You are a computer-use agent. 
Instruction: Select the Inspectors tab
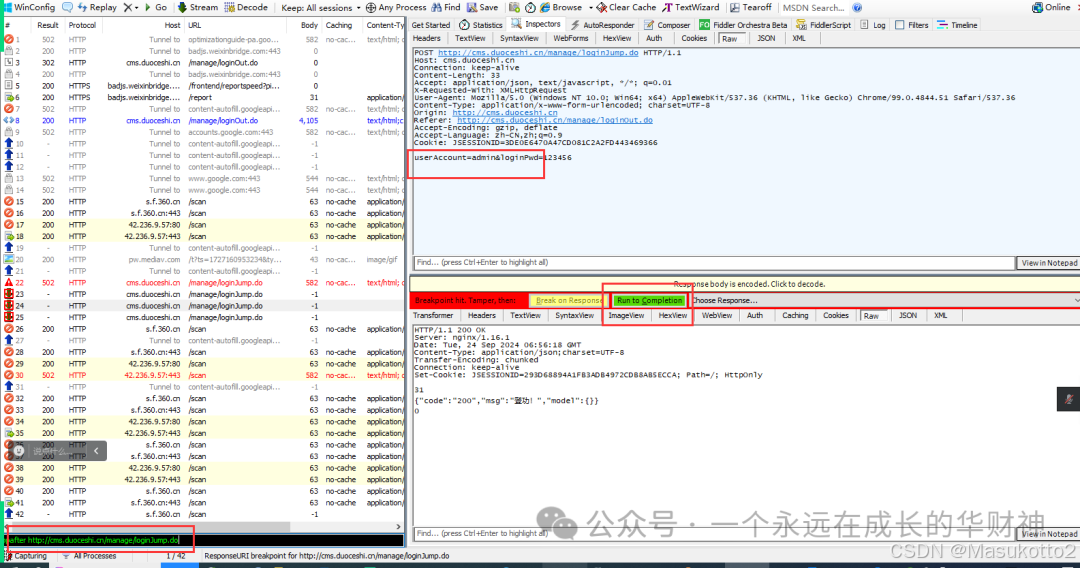tap(536, 24)
